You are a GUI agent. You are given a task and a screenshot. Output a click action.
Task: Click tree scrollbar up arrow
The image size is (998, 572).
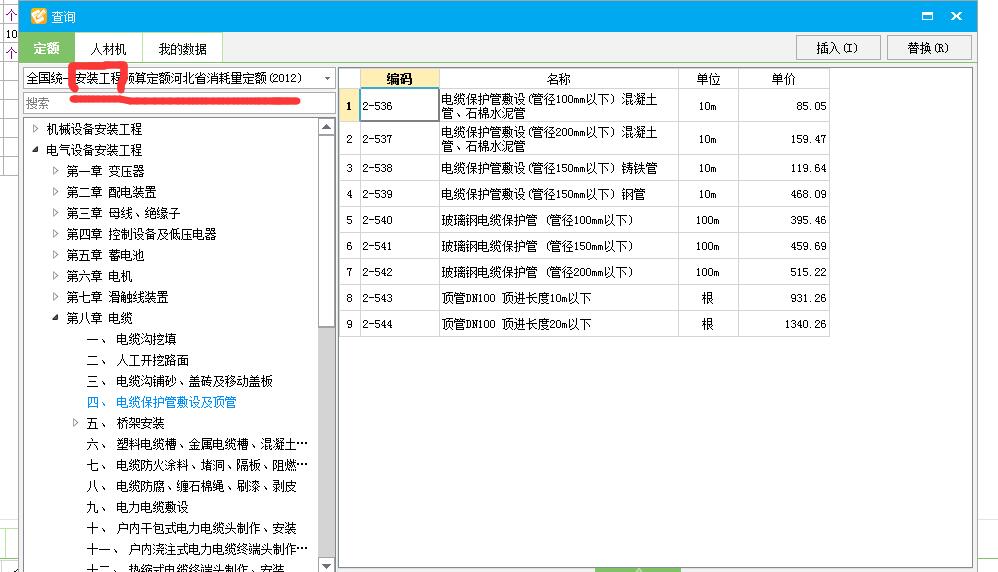click(327, 126)
